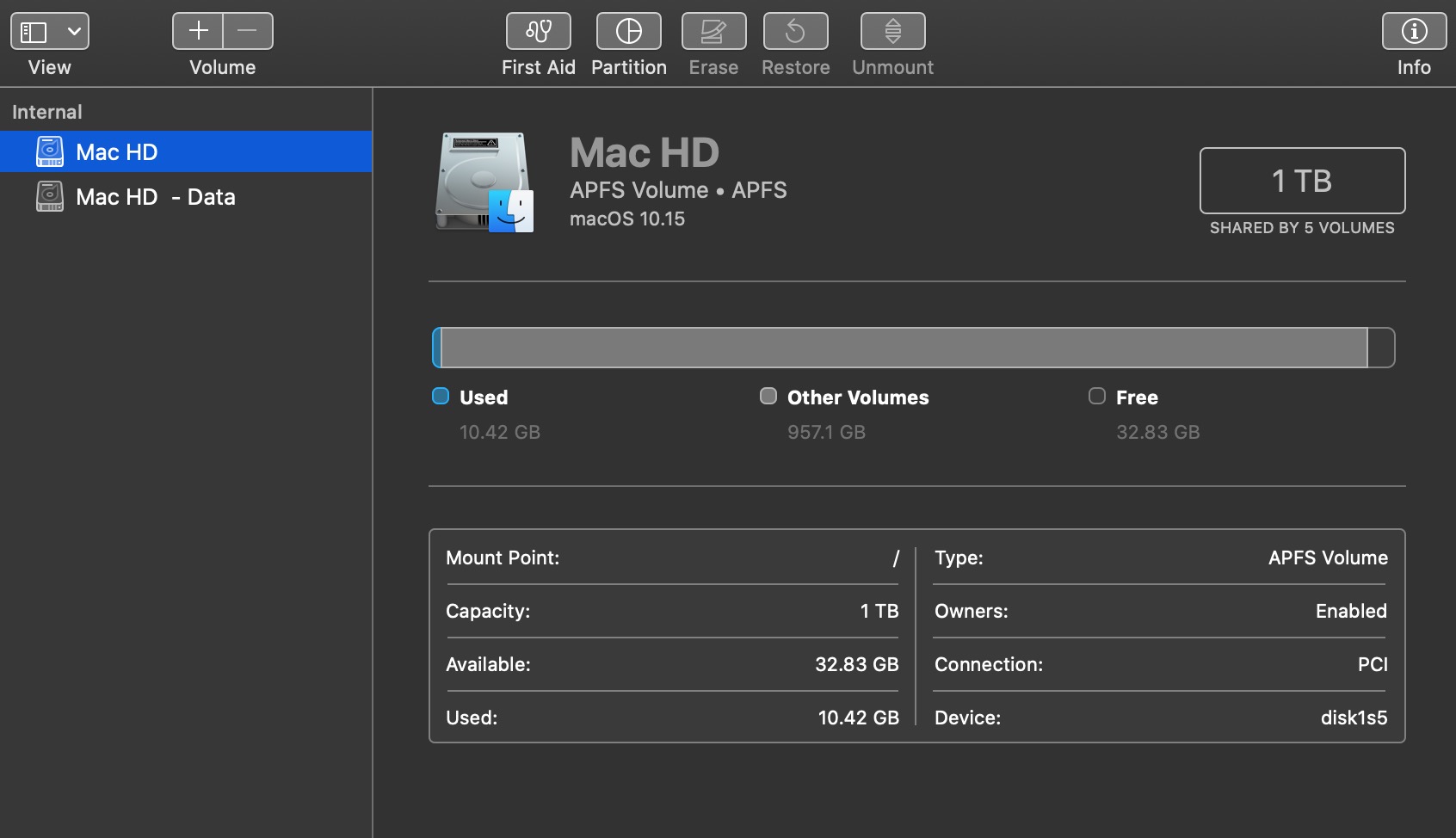
Task: Click the First Aid stethoscope icon
Action: click(538, 32)
